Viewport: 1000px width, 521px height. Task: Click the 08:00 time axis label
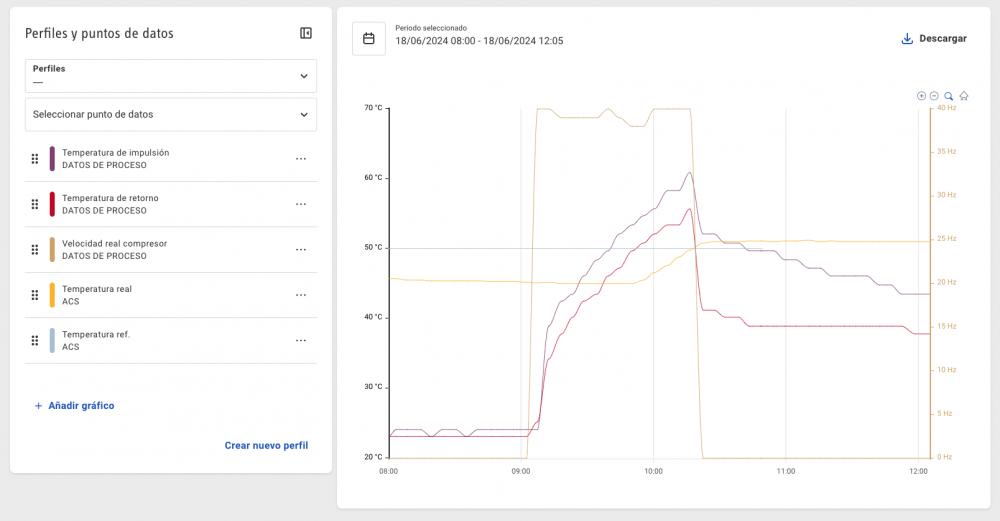pos(388,471)
